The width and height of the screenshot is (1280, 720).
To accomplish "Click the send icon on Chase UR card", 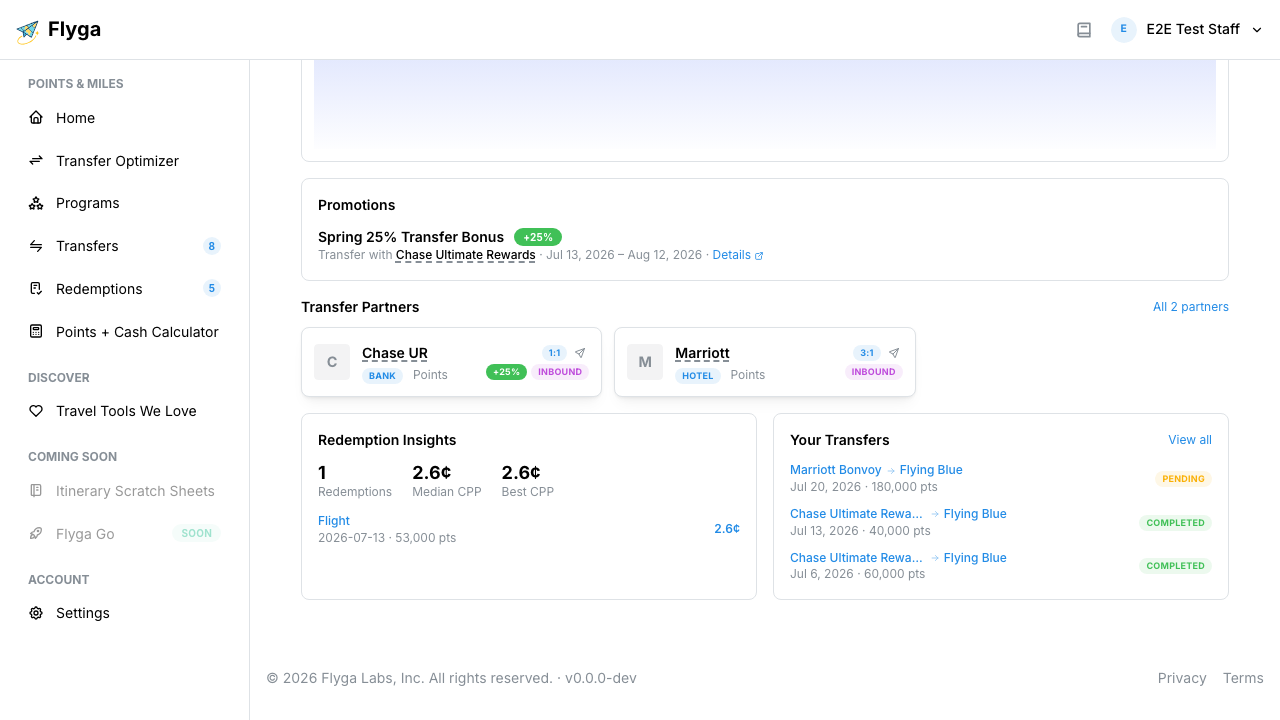I will (580, 353).
